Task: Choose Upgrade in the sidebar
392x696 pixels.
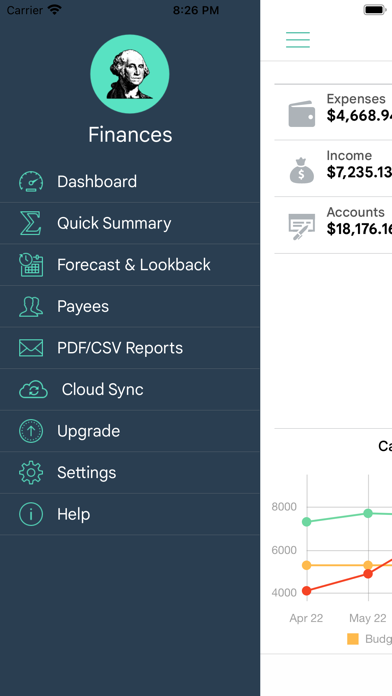Action: (130, 431)
